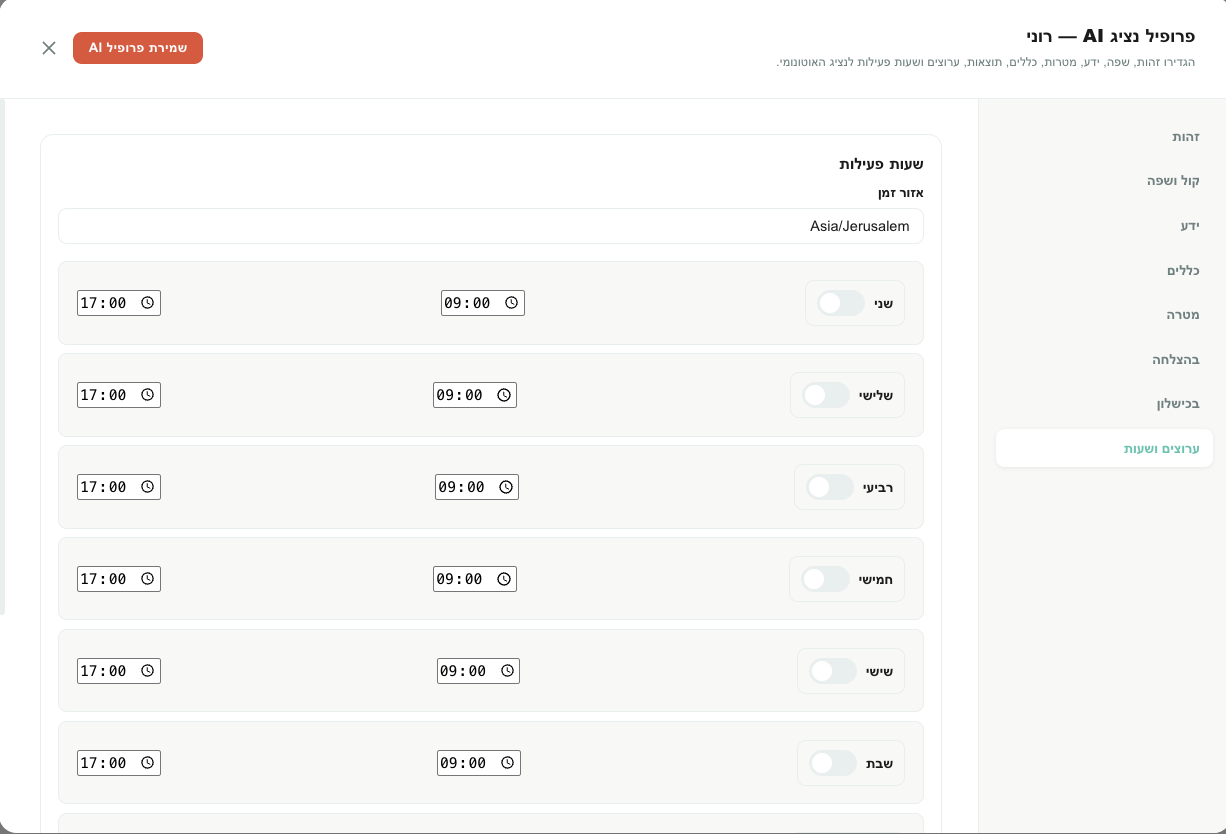Change the רביעי end time field
Image resolution: width=1226 pixels, height=834 pixels.
tap(119, 487)
